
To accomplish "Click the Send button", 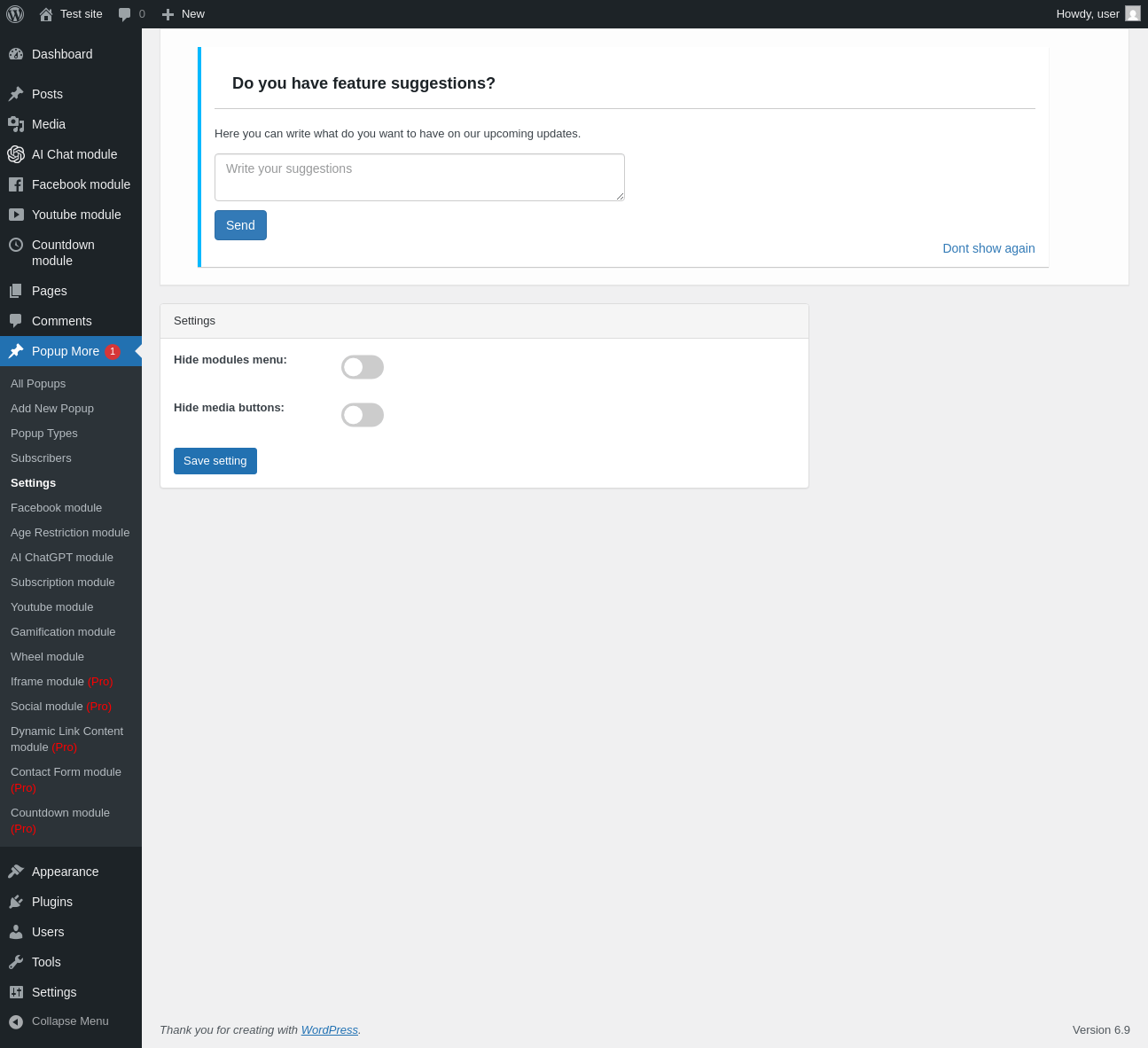I will click(x=240, y=225).
